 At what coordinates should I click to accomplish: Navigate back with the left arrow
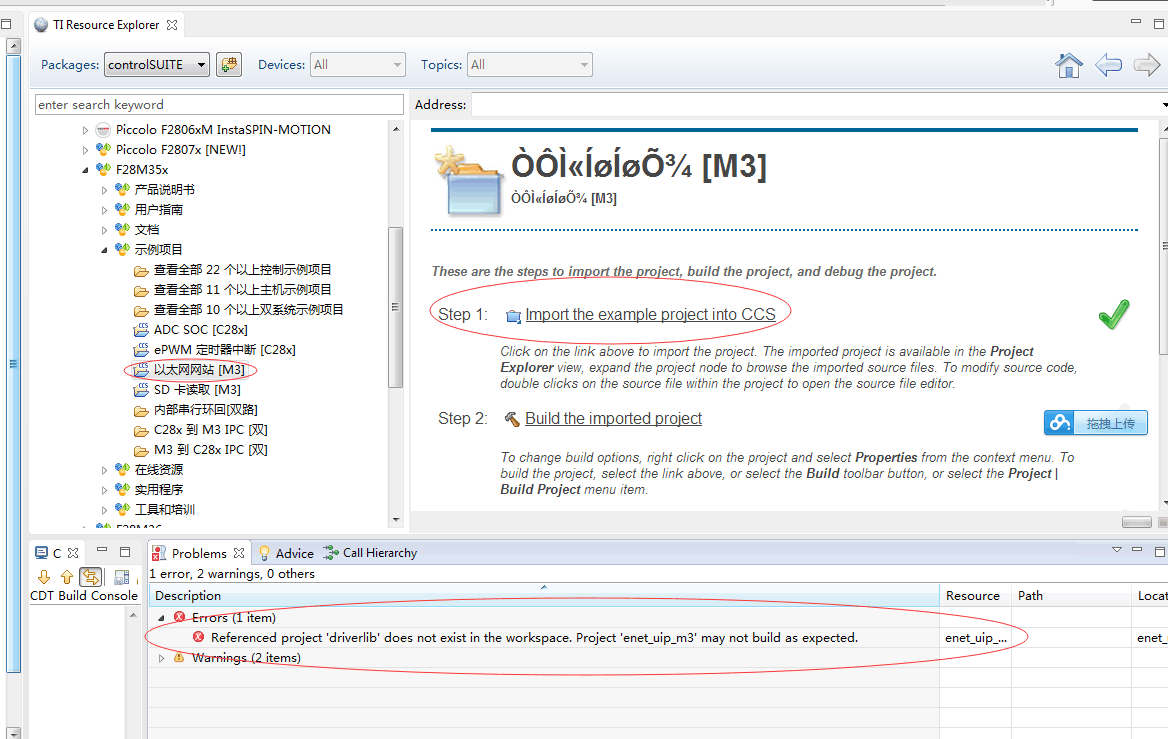pyautogui.click(x=1108, y=66)
